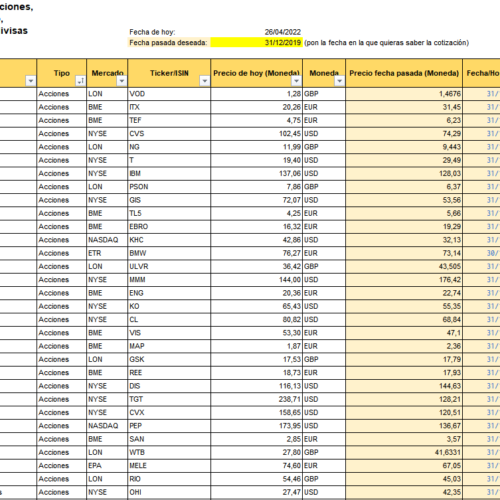
Task: Open the Mercado column filter dropdown
Action: click(x=122, y=81)
